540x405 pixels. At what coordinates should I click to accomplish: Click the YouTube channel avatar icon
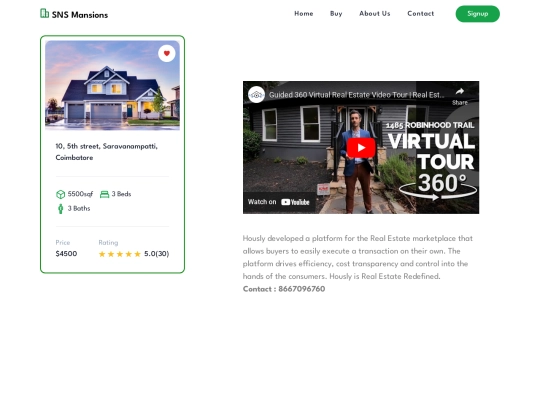(256, 95)
